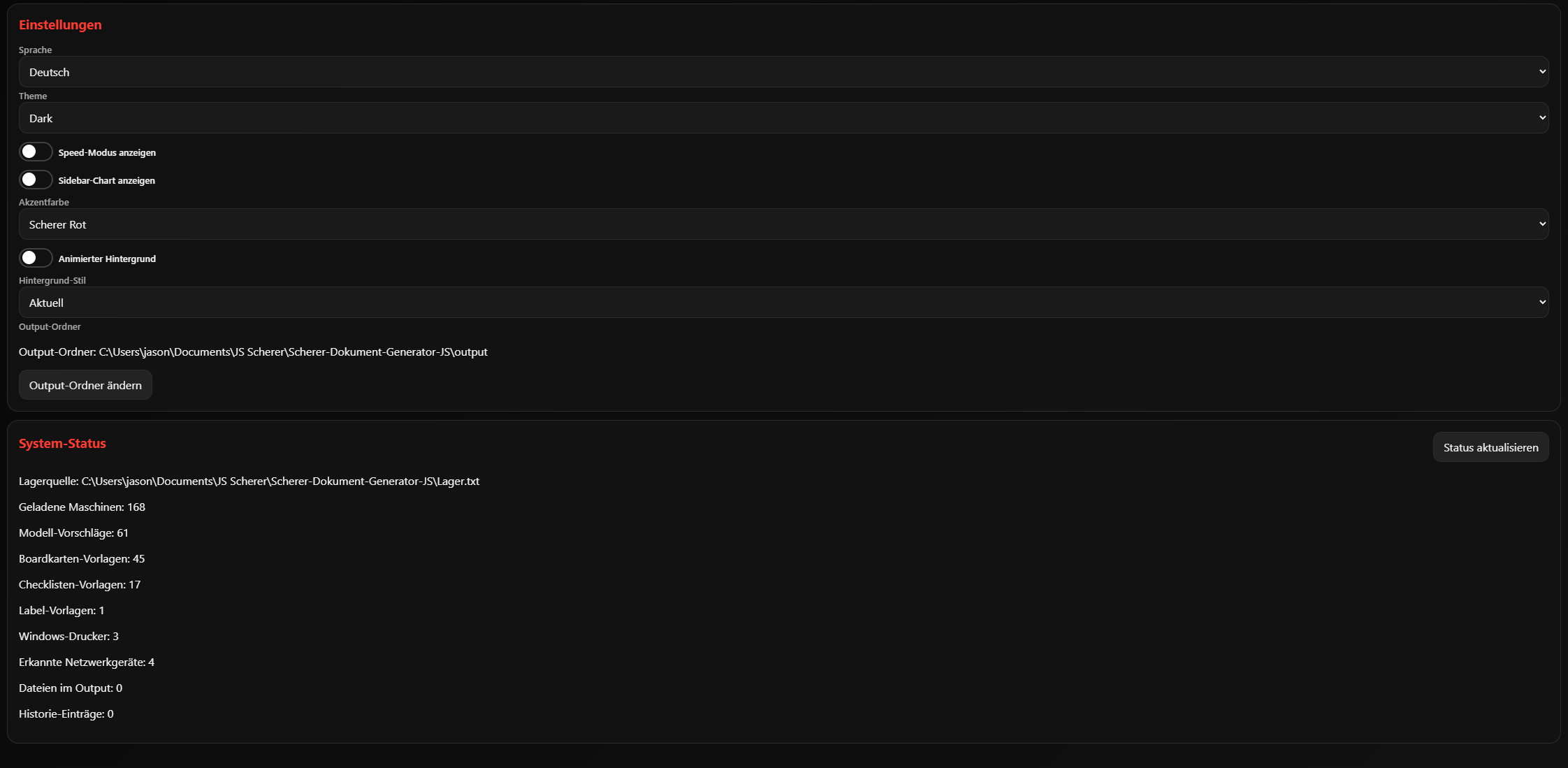The height and width of the screenshot is (768, 1568).
Task: Click the Erkannte Netzwerkgeräte: 4 line
Action: [x=87, y=662]
